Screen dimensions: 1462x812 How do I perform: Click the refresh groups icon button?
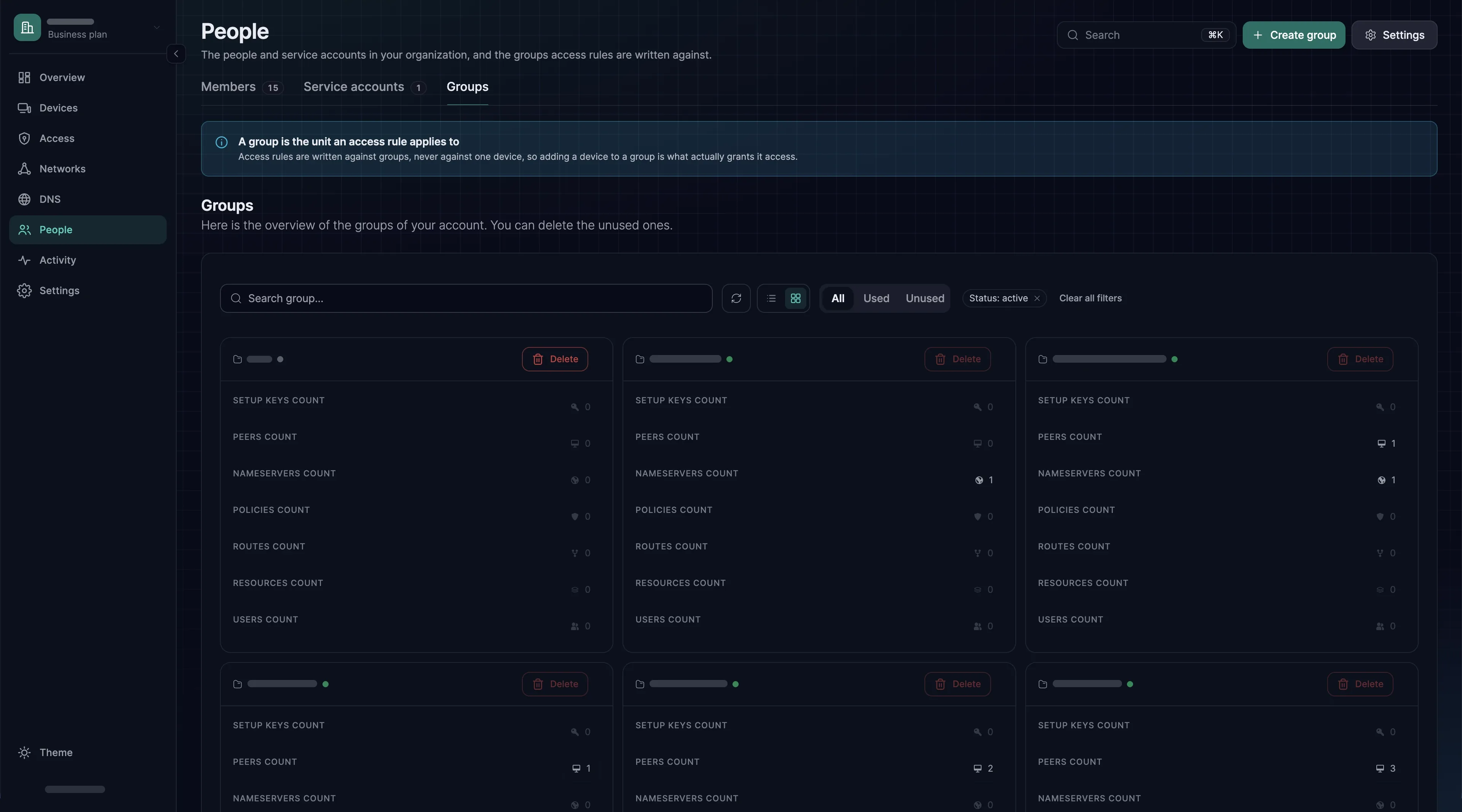point(736,298)
